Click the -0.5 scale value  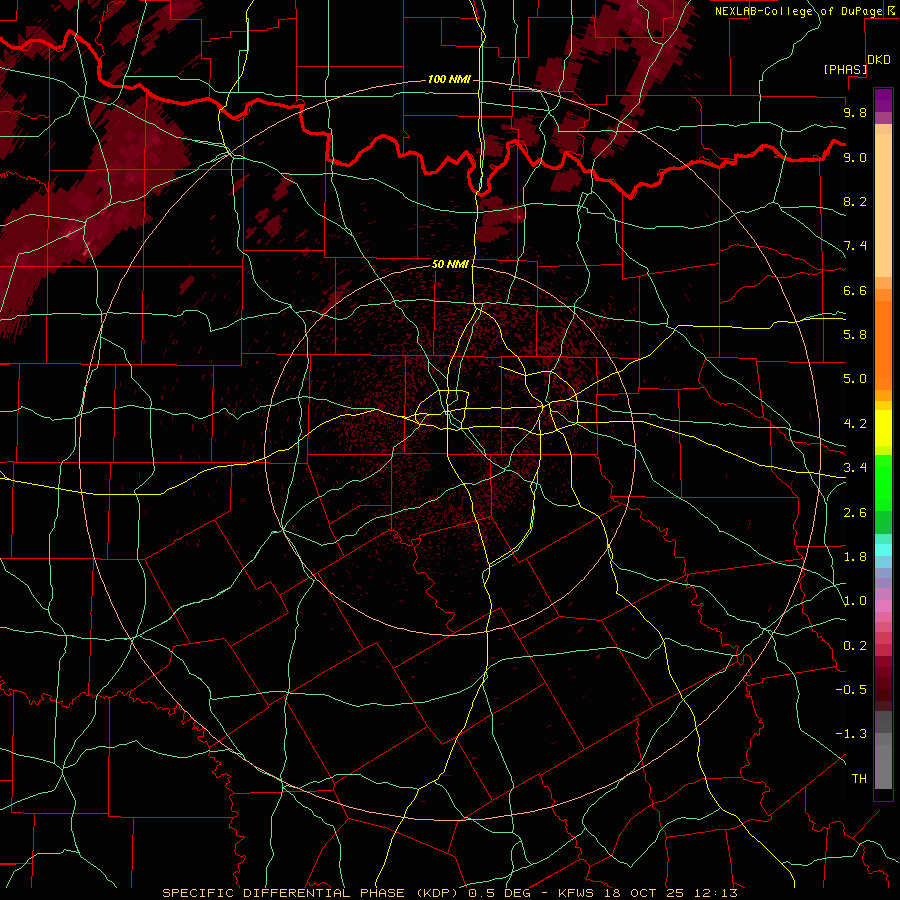click(851, 690)
